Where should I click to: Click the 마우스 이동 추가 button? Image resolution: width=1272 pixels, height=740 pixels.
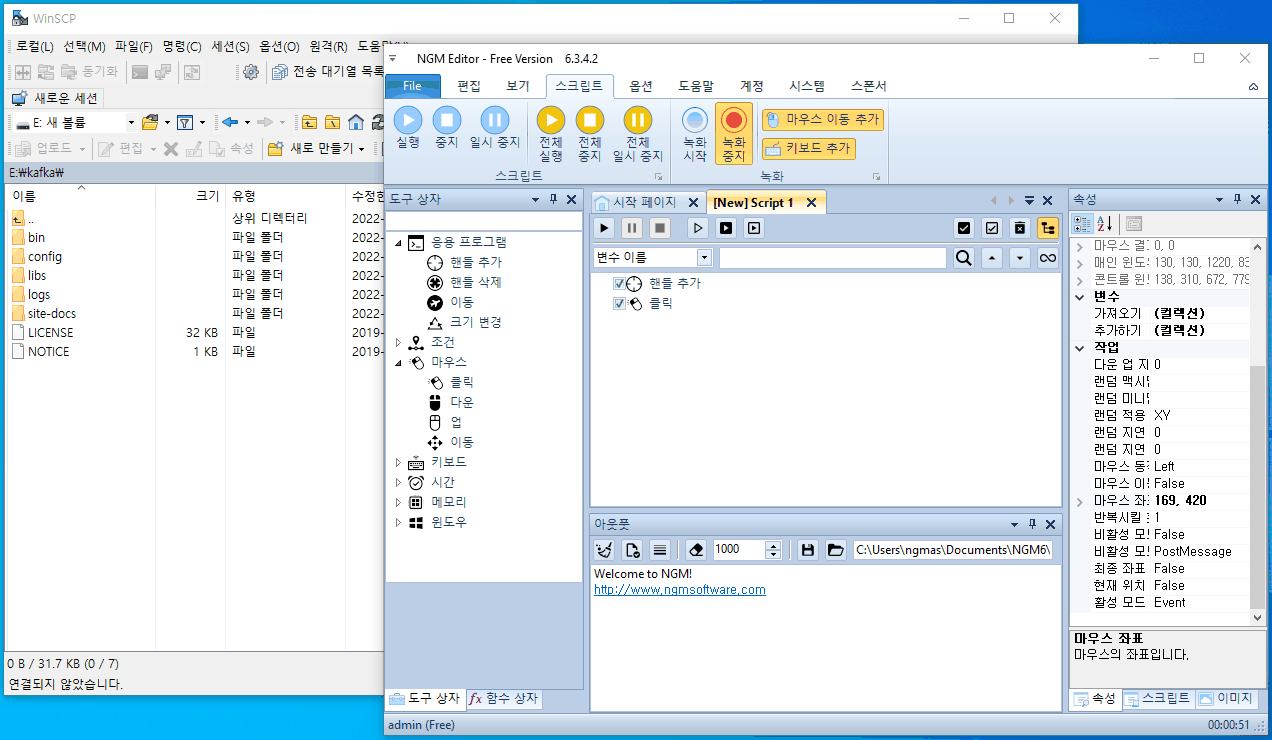(x=822, y=120)
